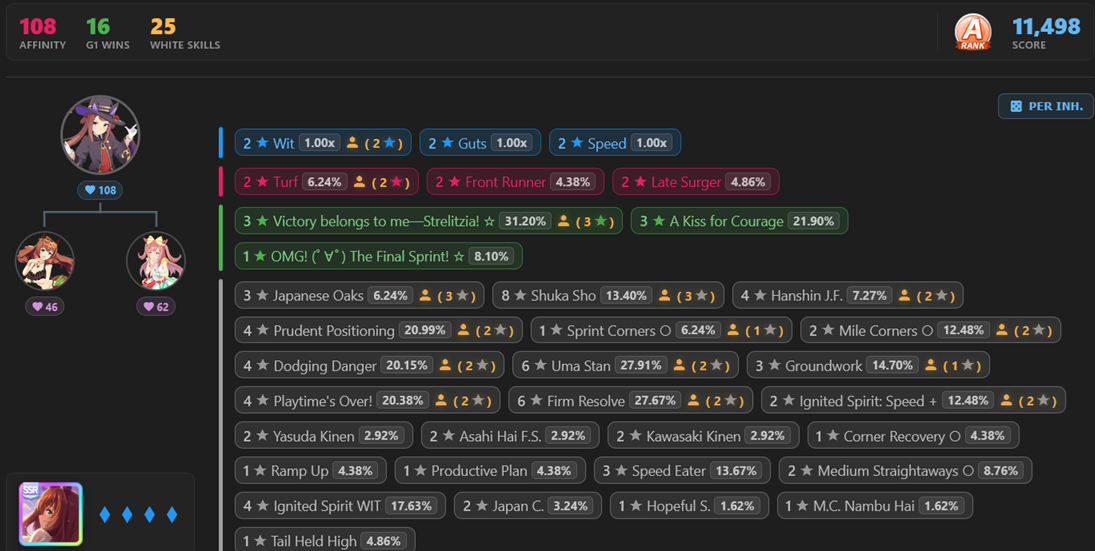Image resolution: width=1095 pixels, height=551 pixels.
Task: Click the person icon in the Wit chip
Action: 353,142
